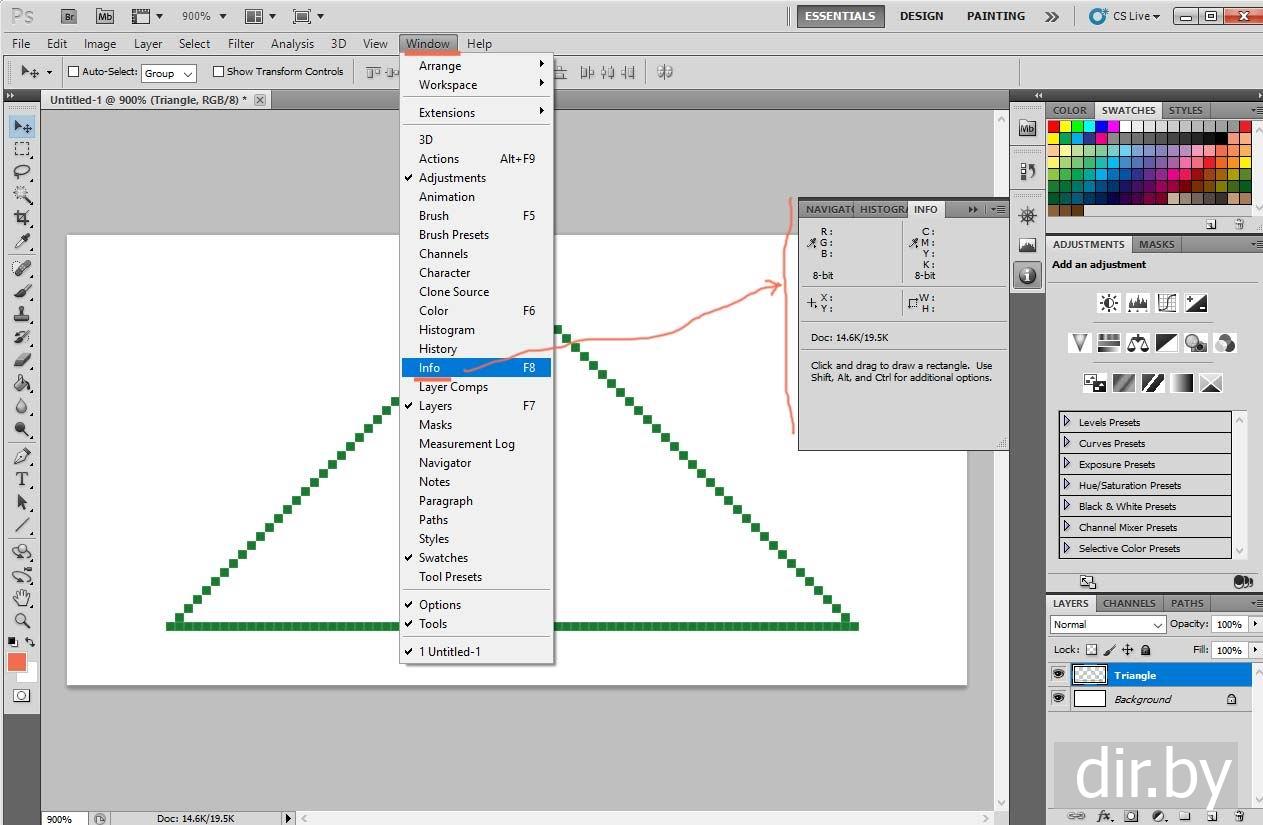1263x825 pixels.
Task: Select the Crop tool
Action: point(22,218)
